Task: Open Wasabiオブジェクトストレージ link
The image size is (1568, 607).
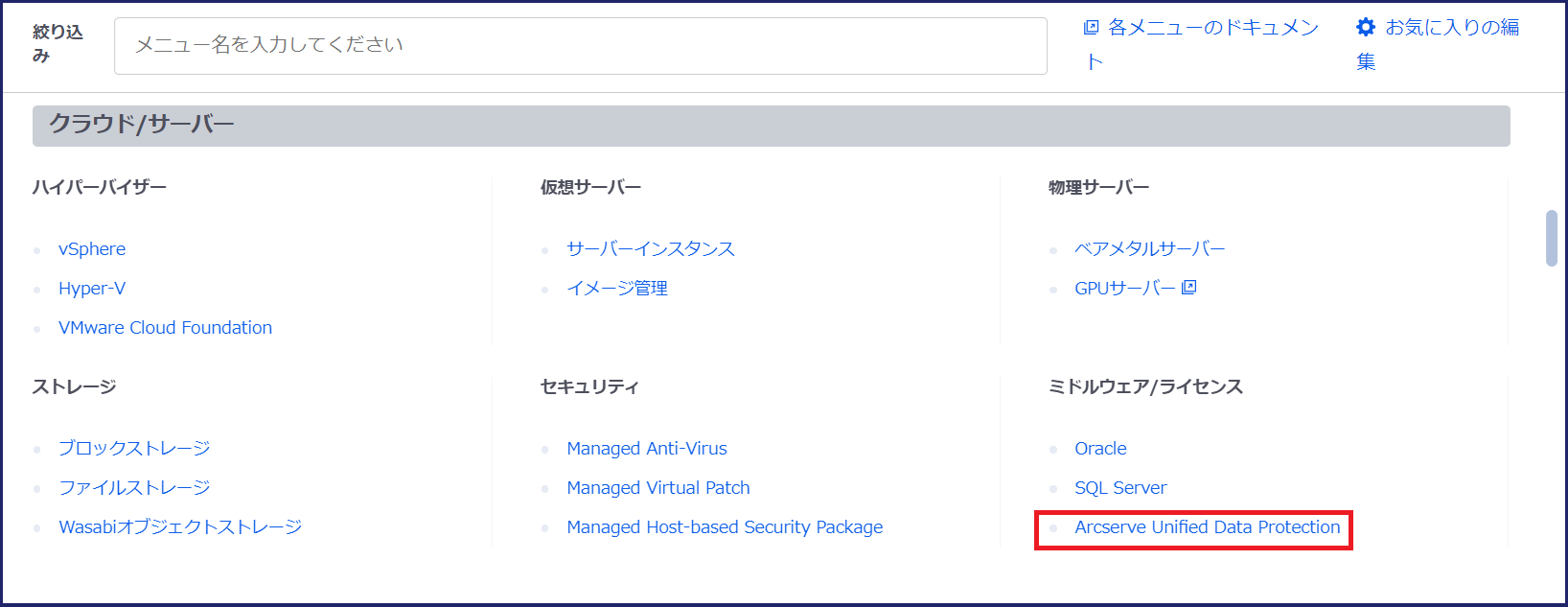Action: [x=180, y=527]
